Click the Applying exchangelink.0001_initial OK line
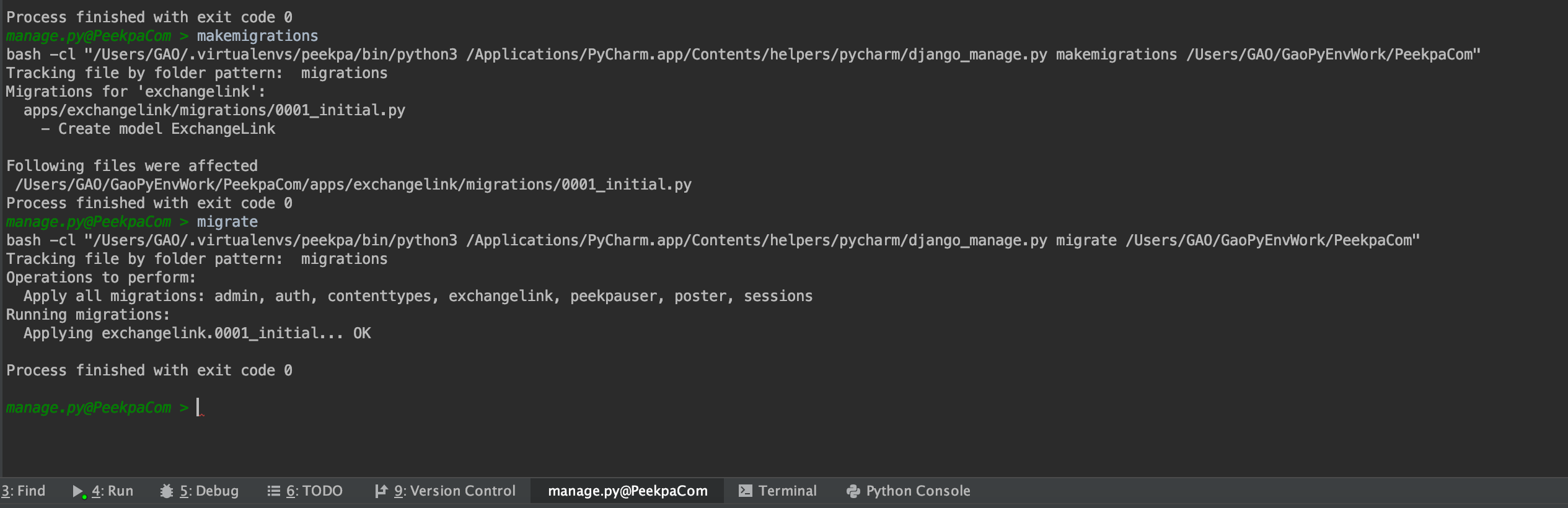The height and width of the screenshot is (508, 1568). 197,333
